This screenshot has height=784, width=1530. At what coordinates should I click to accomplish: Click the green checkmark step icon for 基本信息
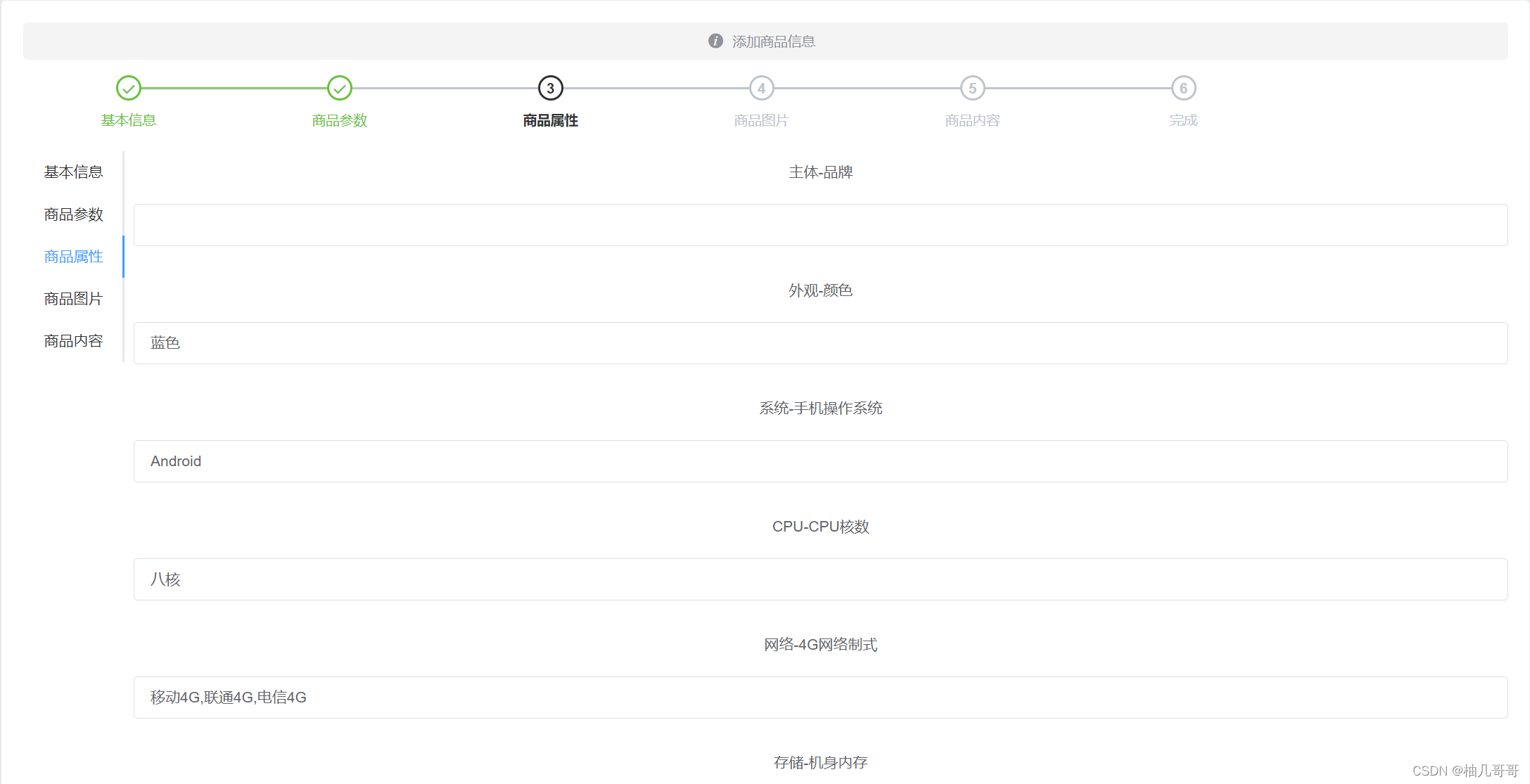[129, 89]
